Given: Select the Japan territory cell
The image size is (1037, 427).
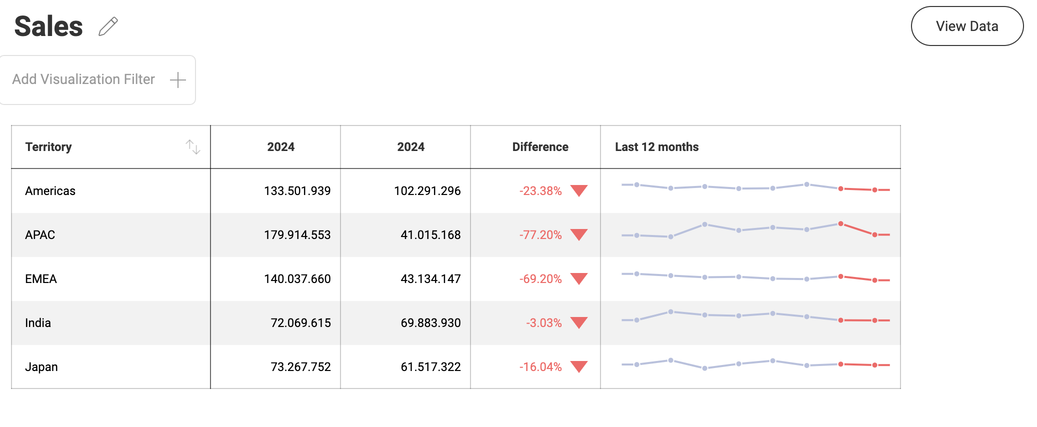Looking at the screenshot, I should pyautogui.click(x=111, y=367).
